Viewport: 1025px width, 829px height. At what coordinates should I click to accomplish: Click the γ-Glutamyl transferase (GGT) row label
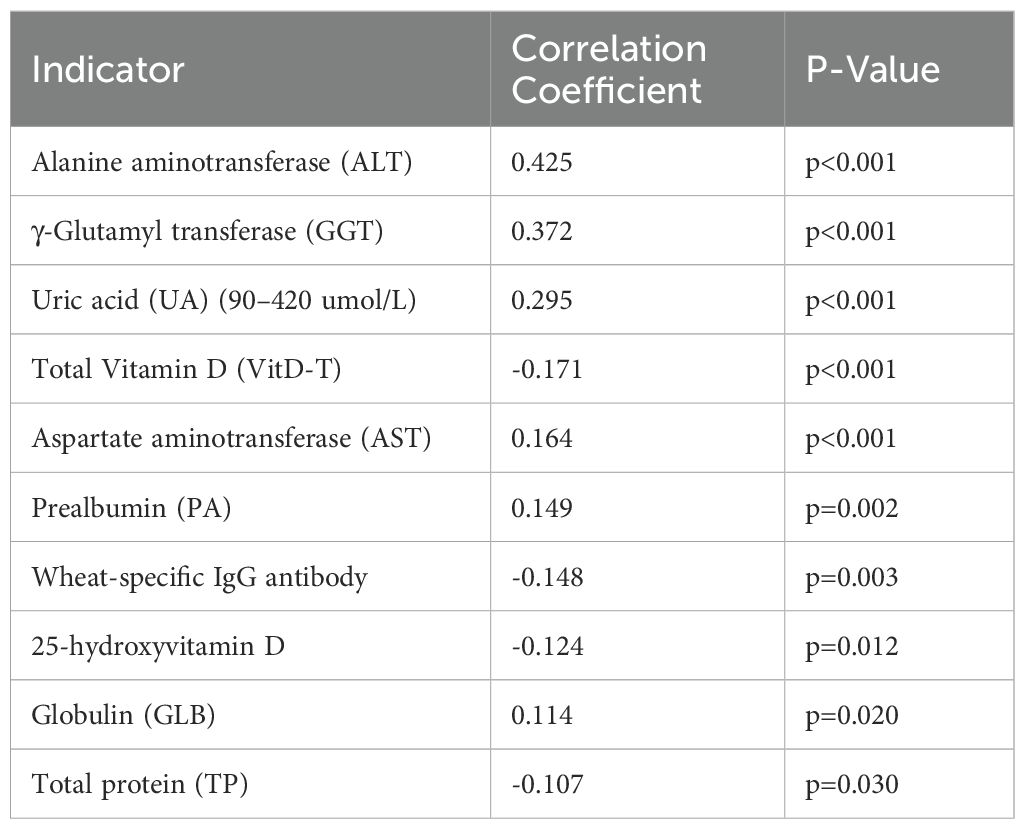(x=208, y=231)
